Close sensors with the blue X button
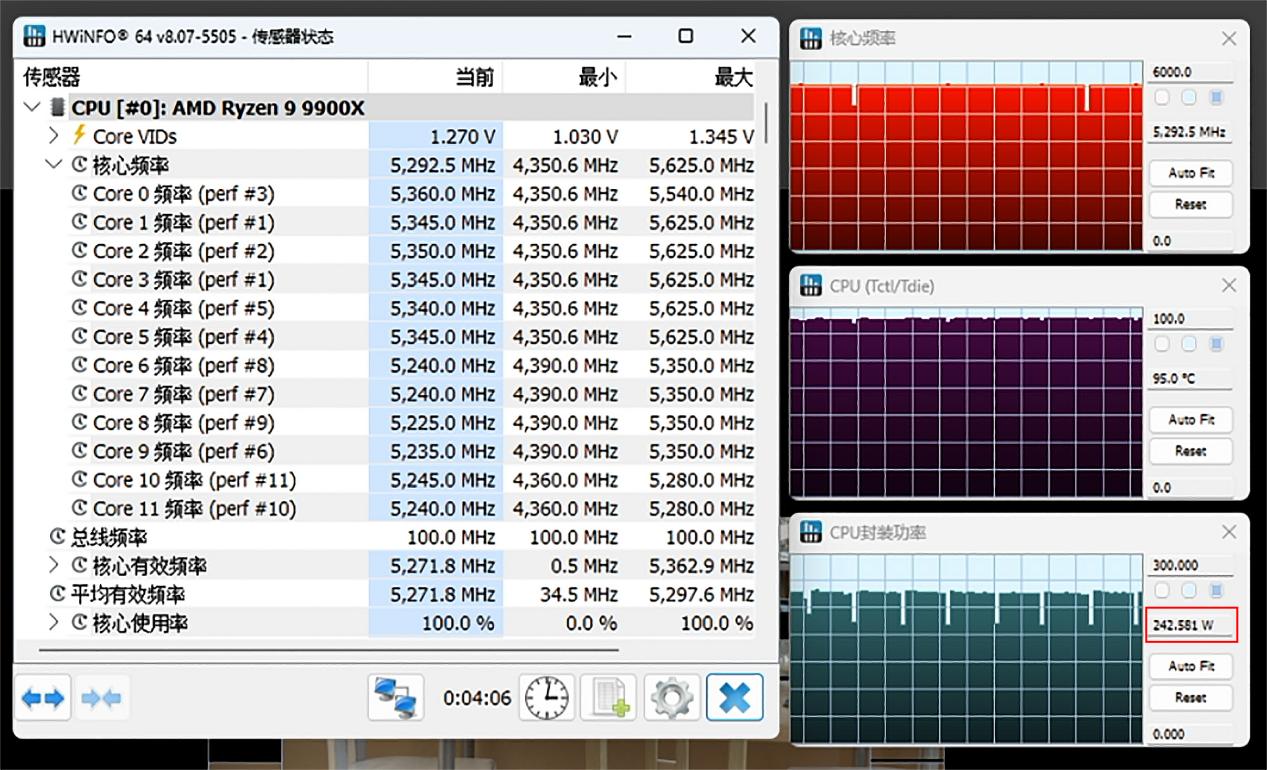 tap(734, 697)
